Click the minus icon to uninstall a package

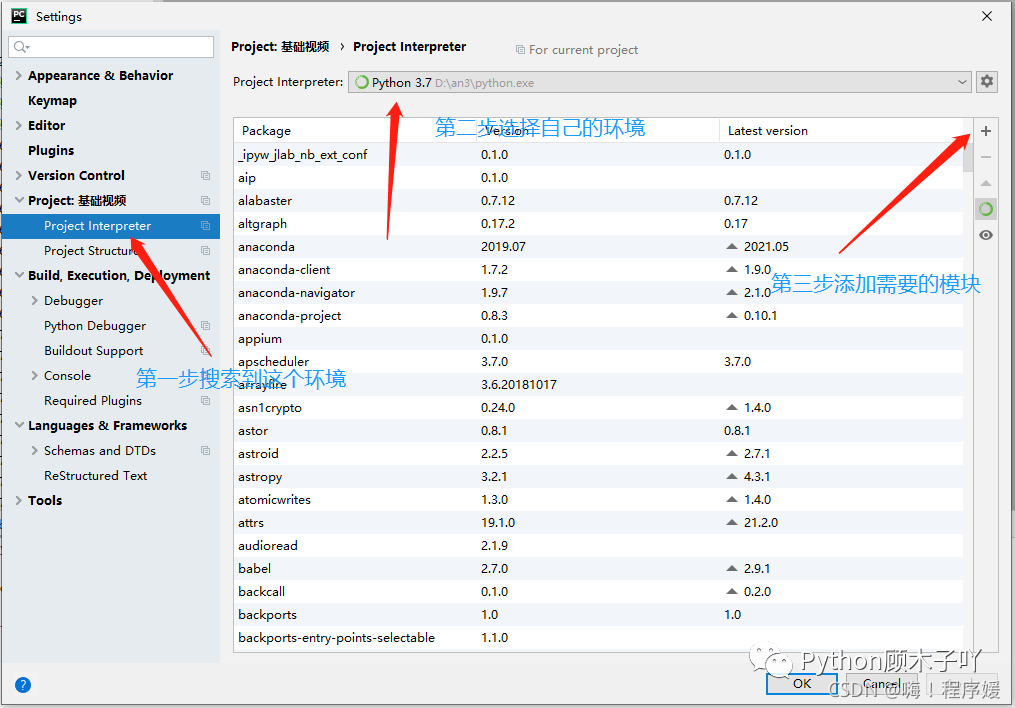pos(986,157)
